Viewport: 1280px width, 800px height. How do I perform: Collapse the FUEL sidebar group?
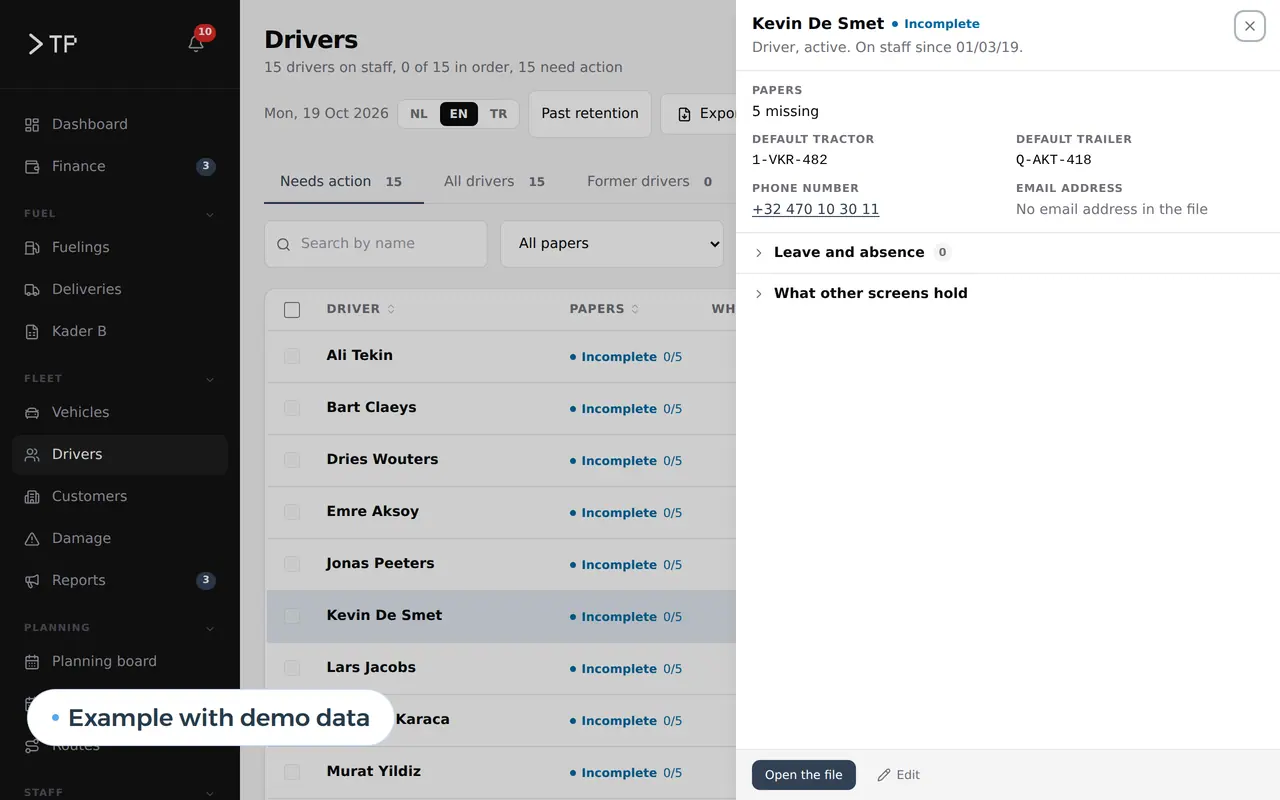[x=210, y=214]
